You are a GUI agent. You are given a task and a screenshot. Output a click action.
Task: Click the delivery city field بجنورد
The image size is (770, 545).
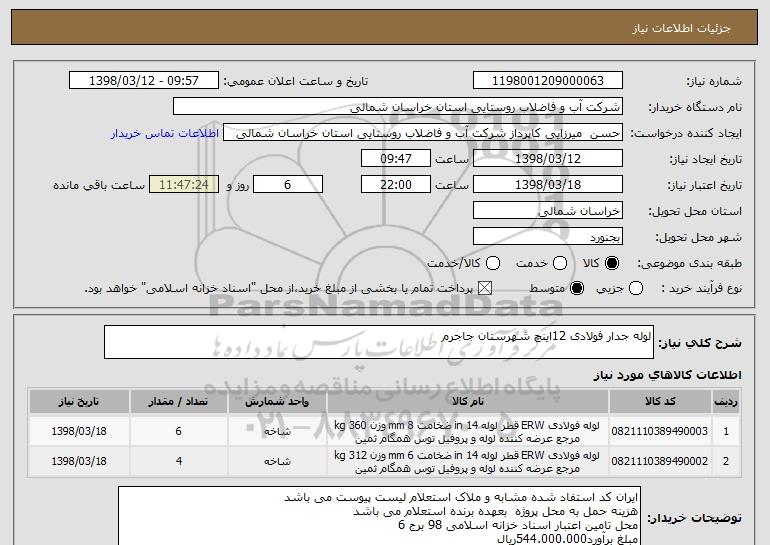click(548, 237)
